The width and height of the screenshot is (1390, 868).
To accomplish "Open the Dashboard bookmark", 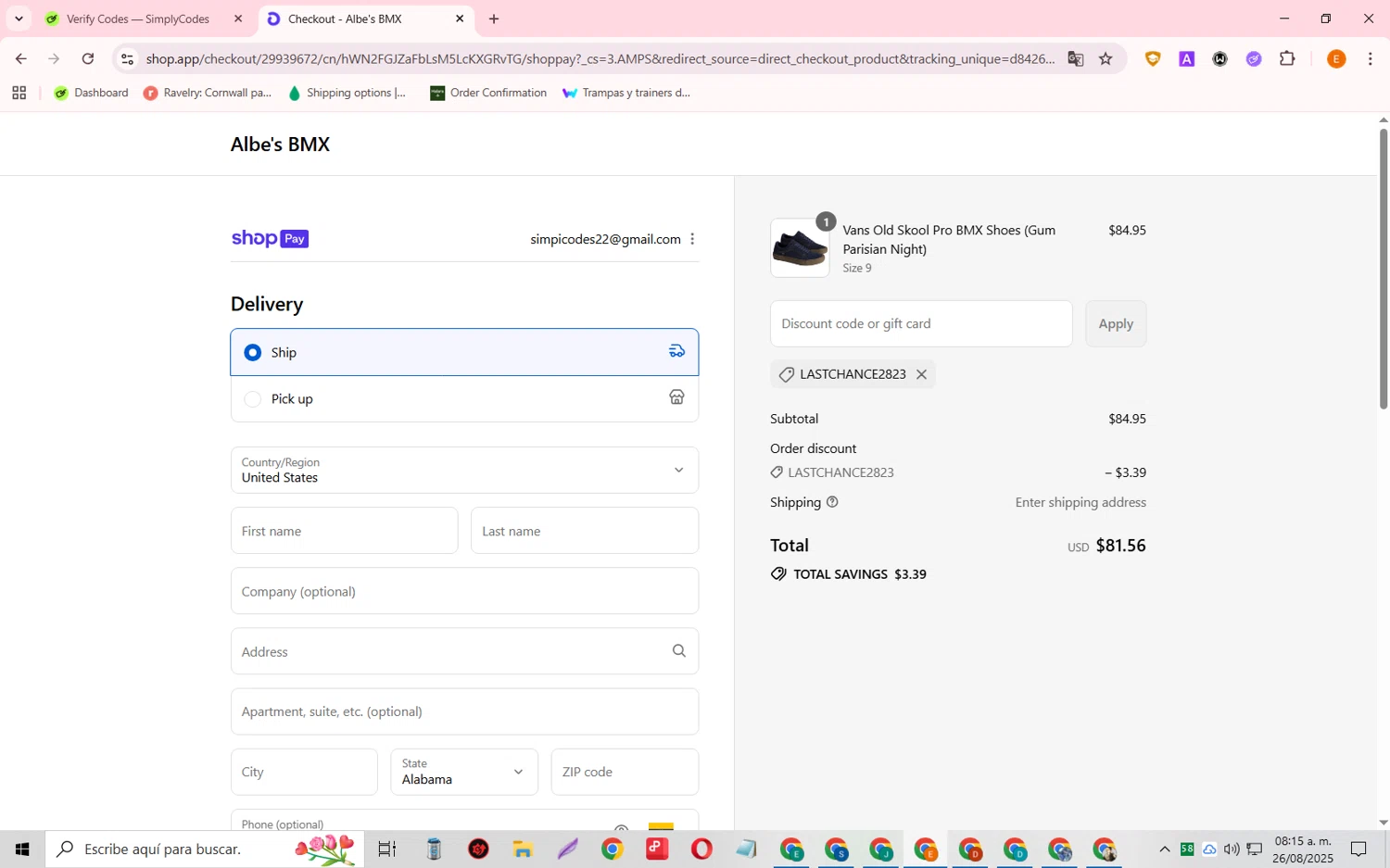I will point(92,93).
